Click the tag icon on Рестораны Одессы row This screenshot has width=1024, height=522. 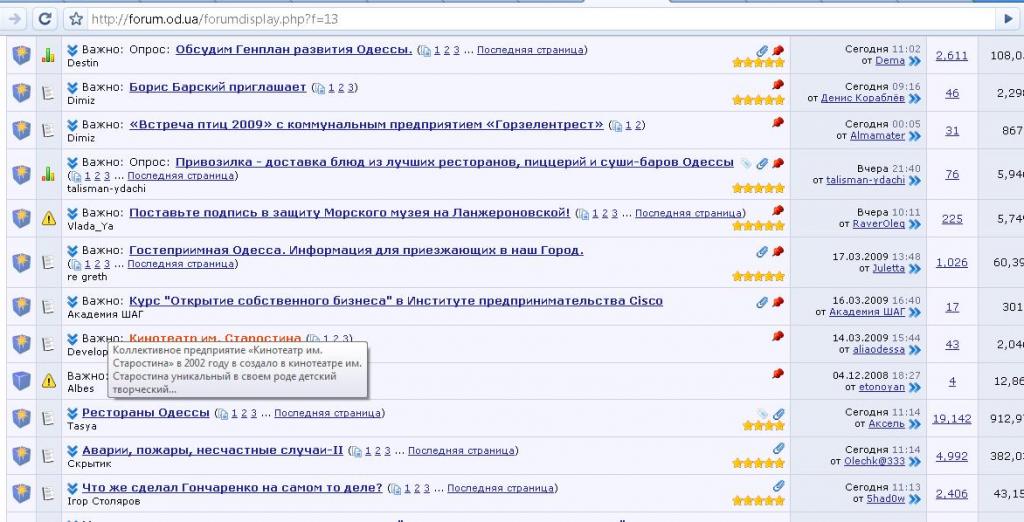[762, 413]
